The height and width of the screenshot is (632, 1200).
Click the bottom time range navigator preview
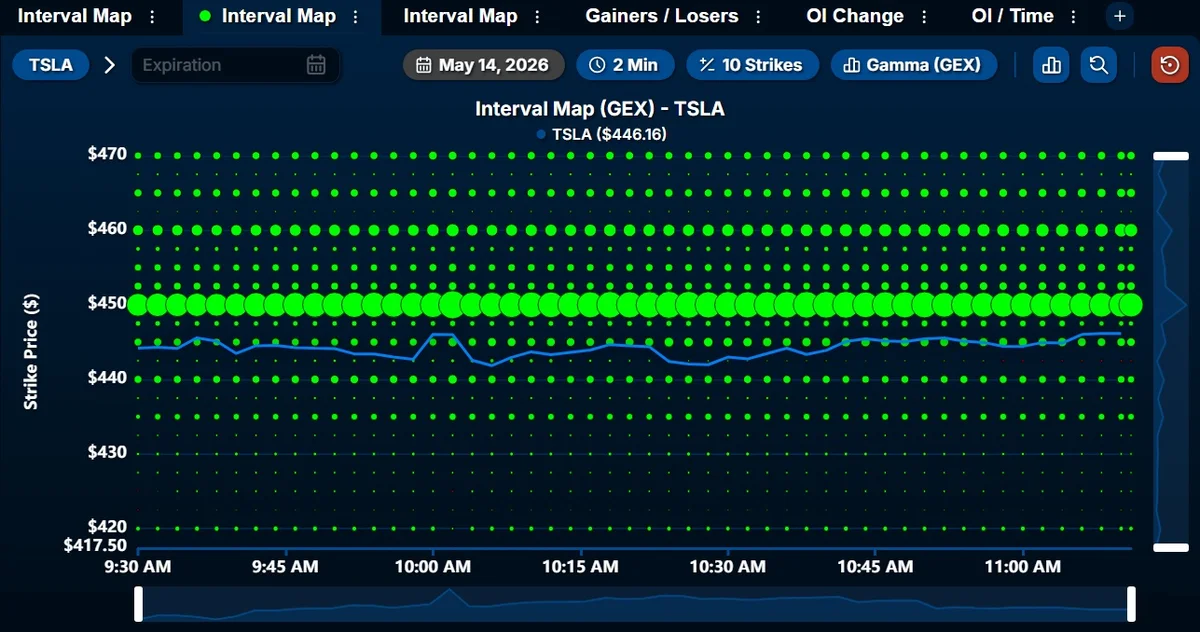tap(635, 604)
